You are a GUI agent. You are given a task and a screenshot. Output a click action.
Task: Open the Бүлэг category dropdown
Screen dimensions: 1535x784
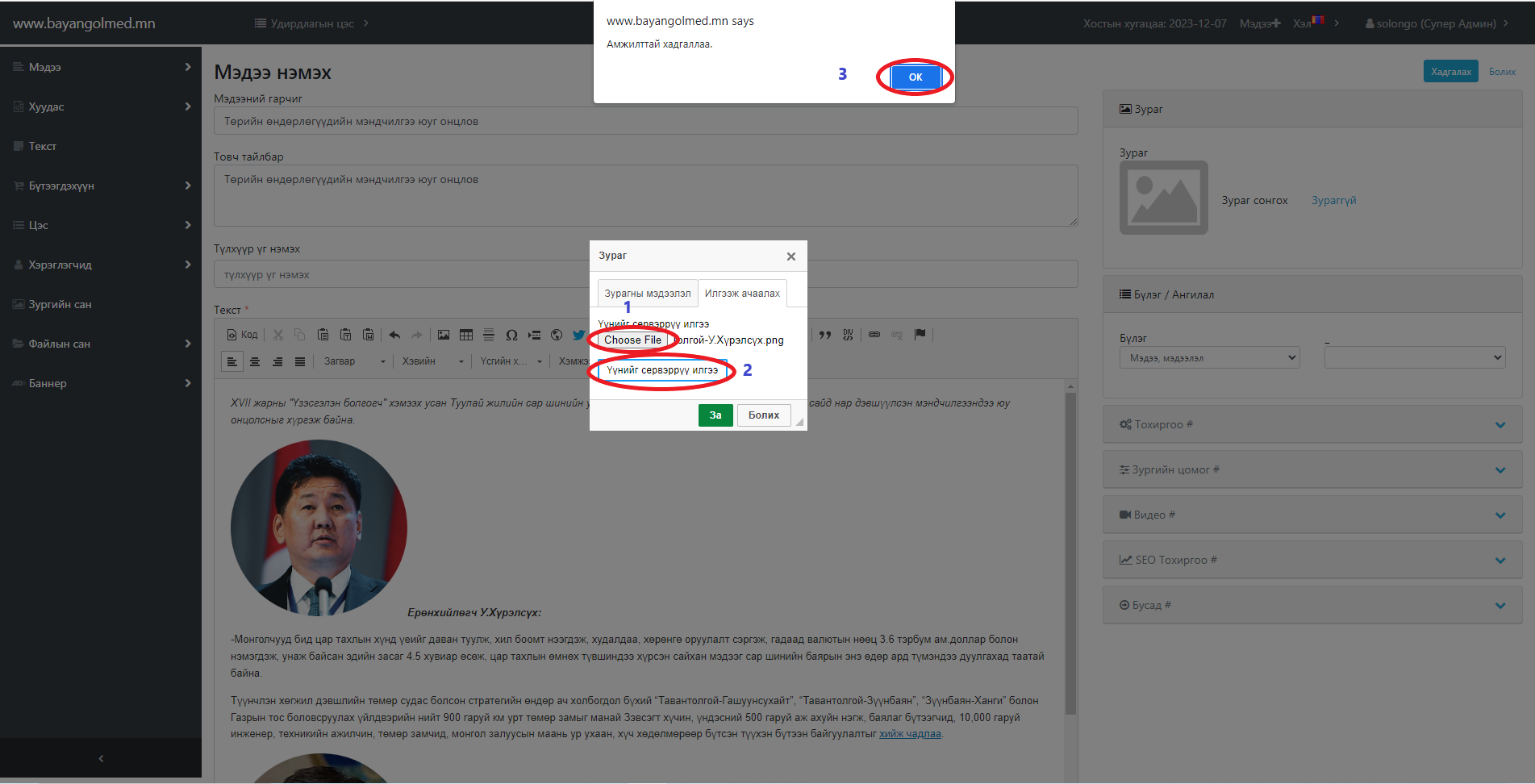point(1209,358)
